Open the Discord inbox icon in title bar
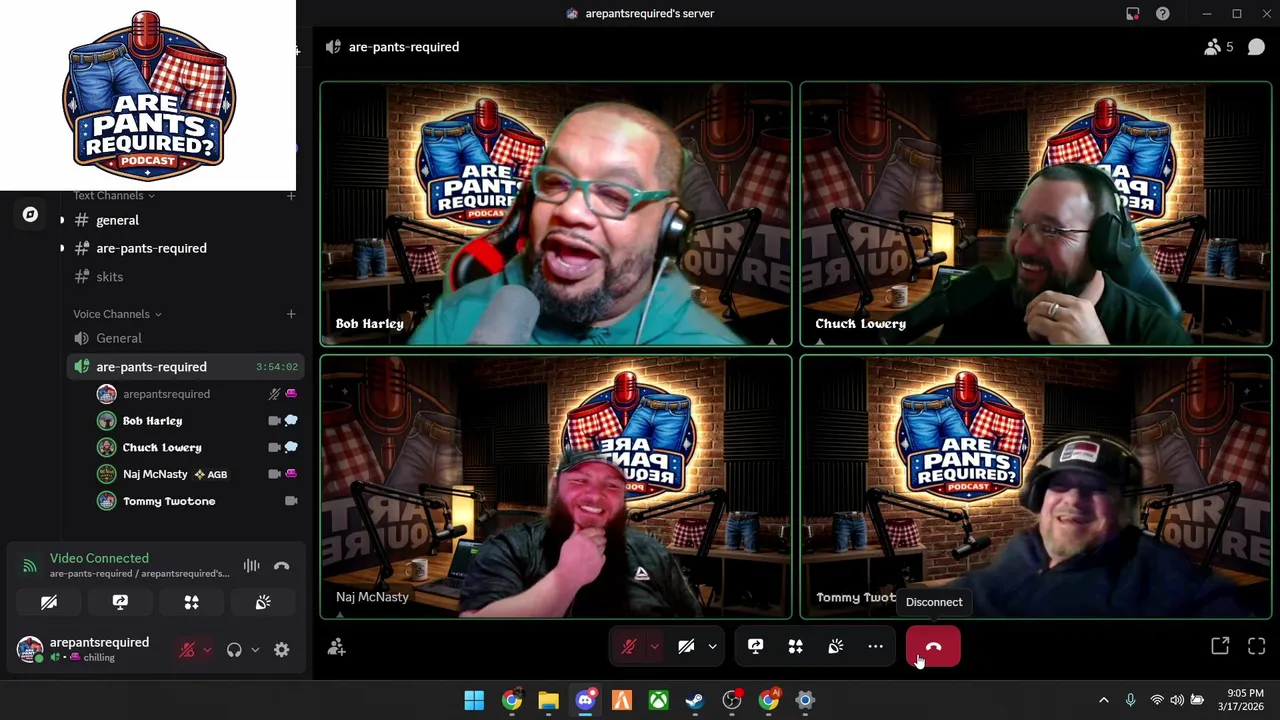The width and height of the screenshot is (1280, 720). pyautogui.click(x=1132, y=14)
